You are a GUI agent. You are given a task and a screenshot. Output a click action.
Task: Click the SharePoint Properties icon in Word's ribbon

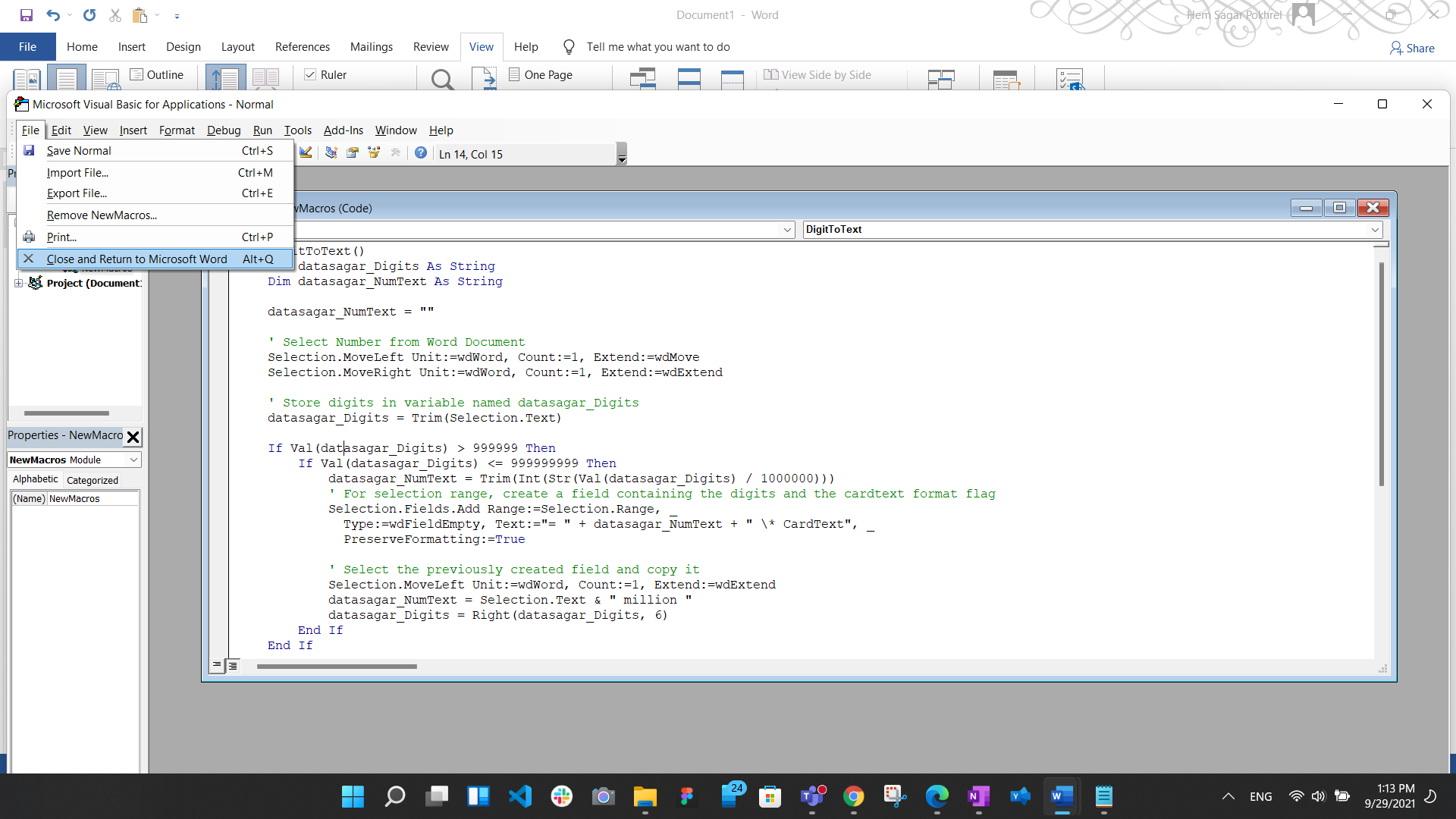pyautogui.click(x=1071, y=79)
